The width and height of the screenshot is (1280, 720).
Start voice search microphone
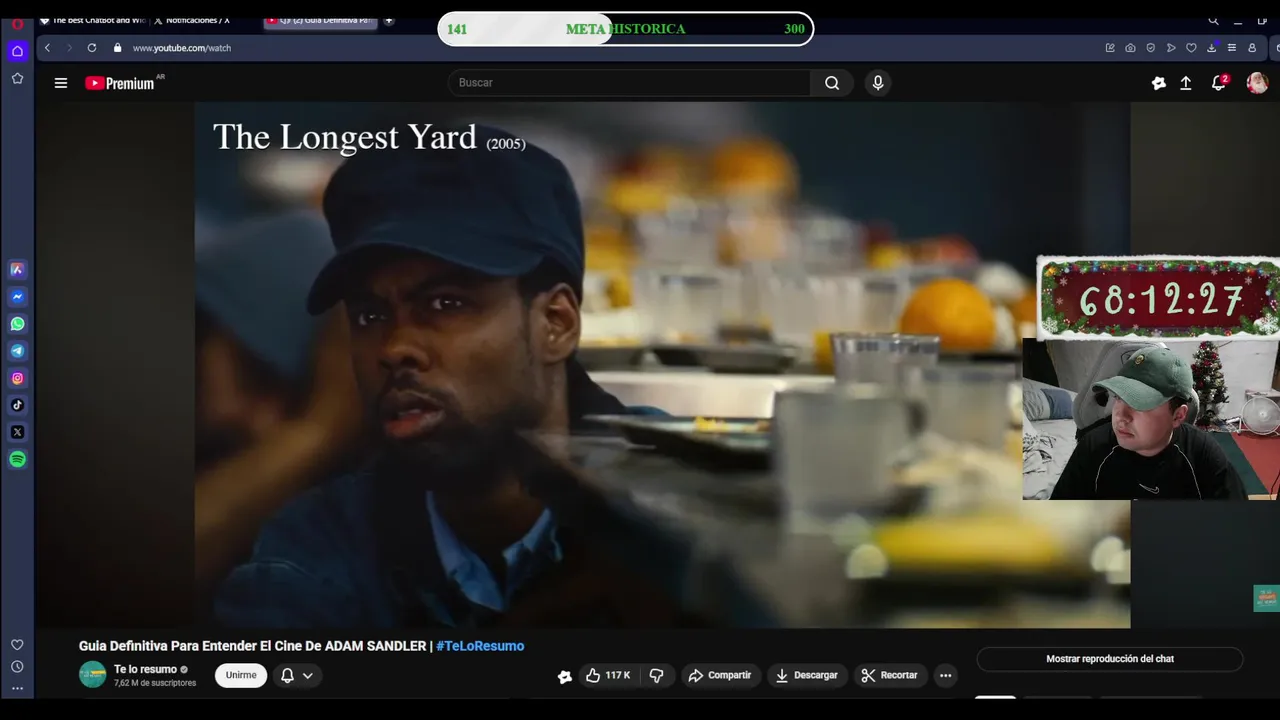coord(878,83)
